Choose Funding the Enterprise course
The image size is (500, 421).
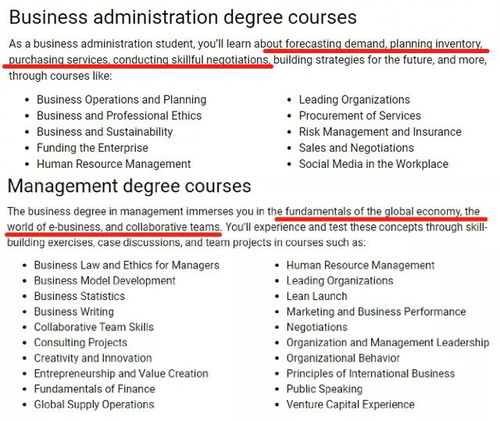click(x=92, y=148)
